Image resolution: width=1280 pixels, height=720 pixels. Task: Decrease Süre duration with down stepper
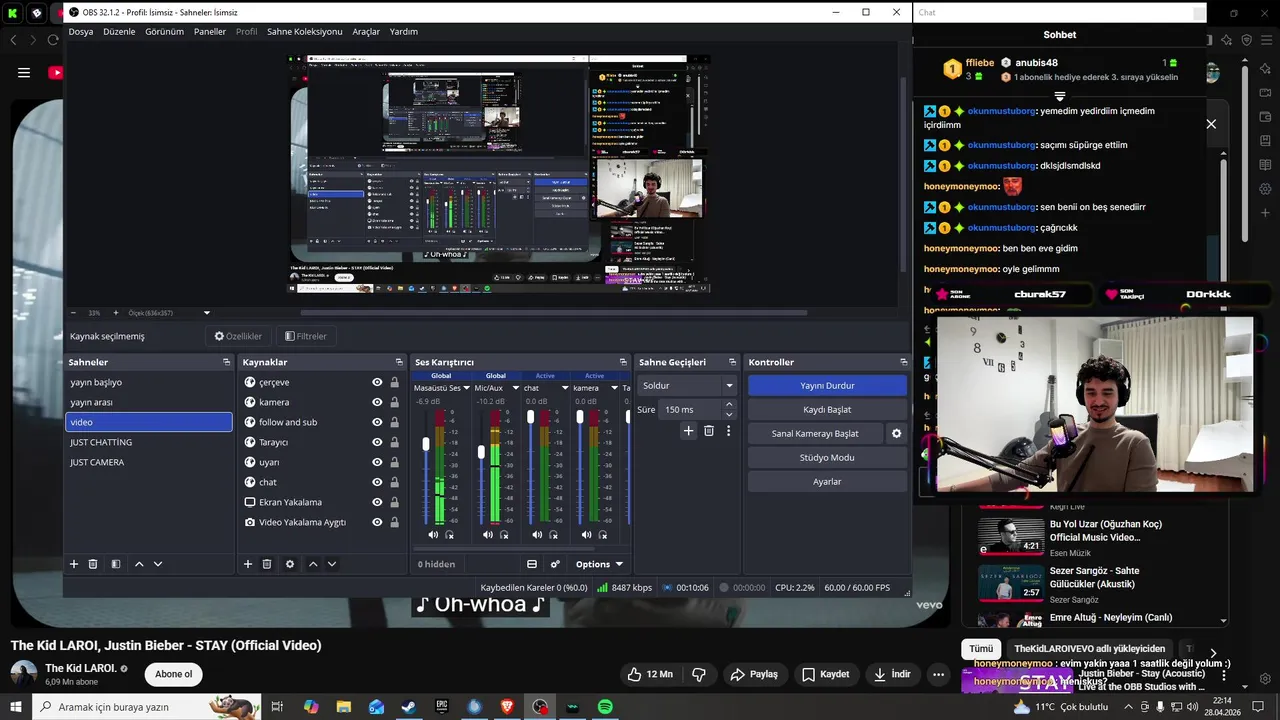[729, 414]
